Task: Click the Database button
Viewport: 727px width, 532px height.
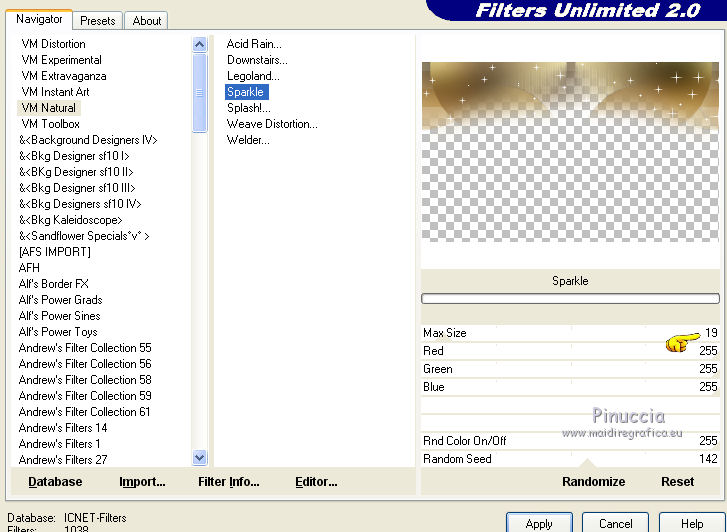Action: 55,482
